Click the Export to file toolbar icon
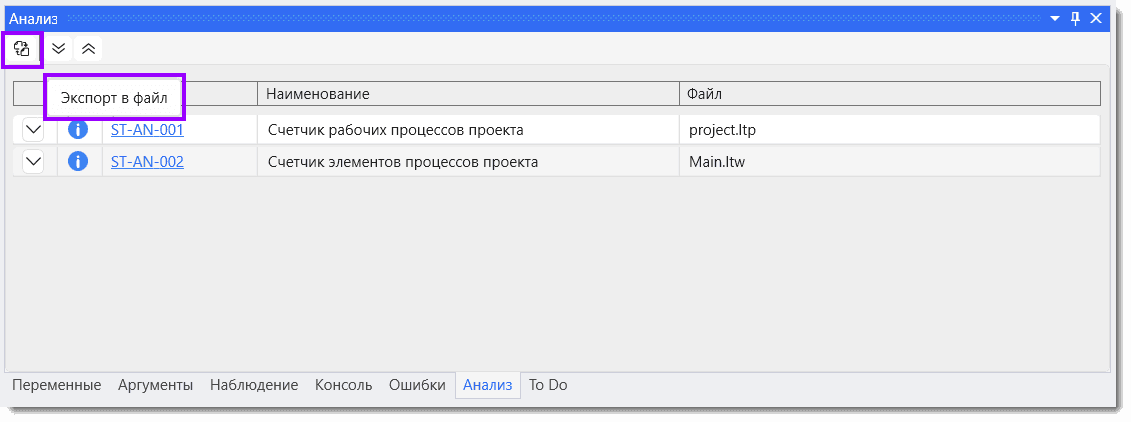The height and width of the screenshot is (422, 1131). click(x=22, y=49)
